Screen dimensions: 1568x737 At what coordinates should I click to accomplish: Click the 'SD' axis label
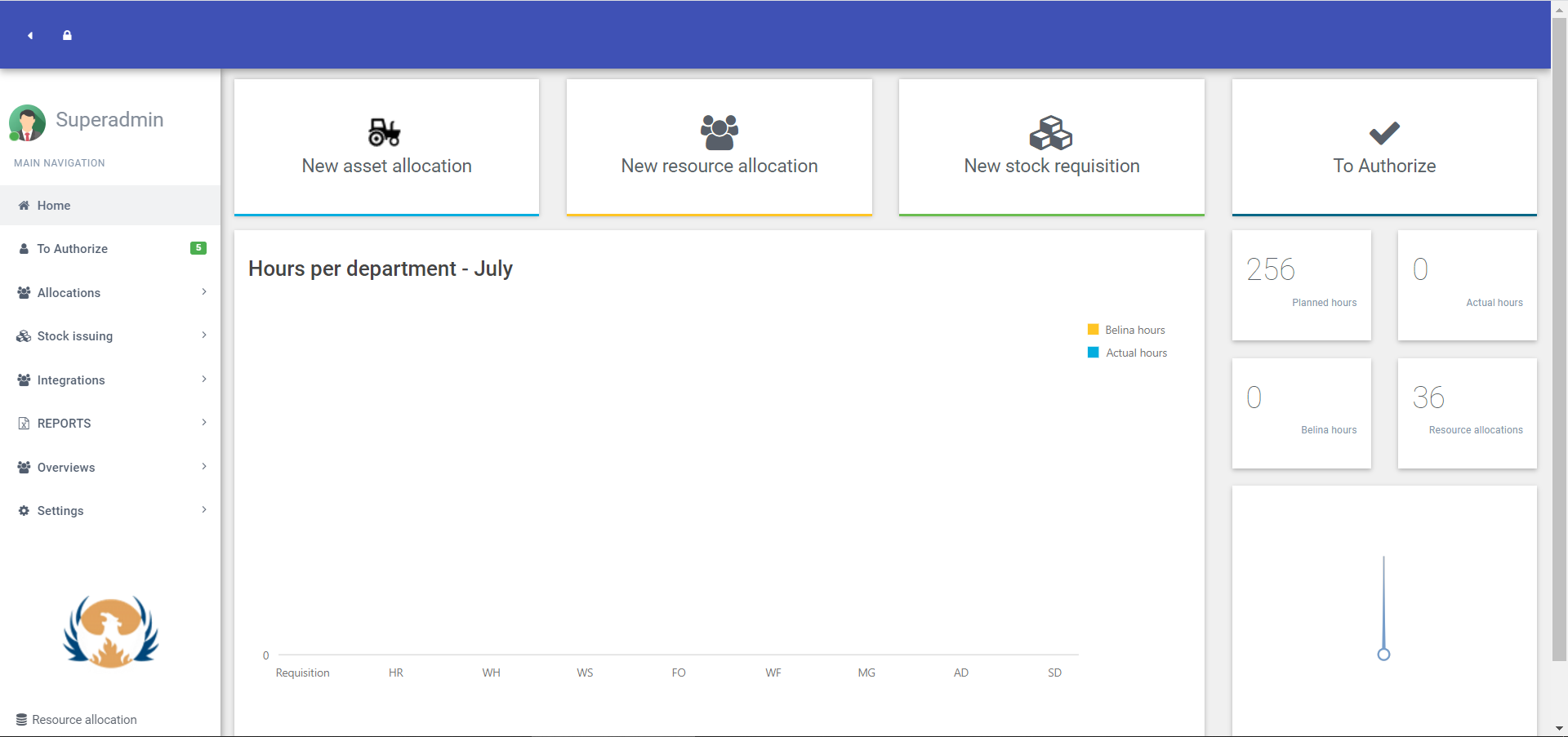(x=1055, y=673)
